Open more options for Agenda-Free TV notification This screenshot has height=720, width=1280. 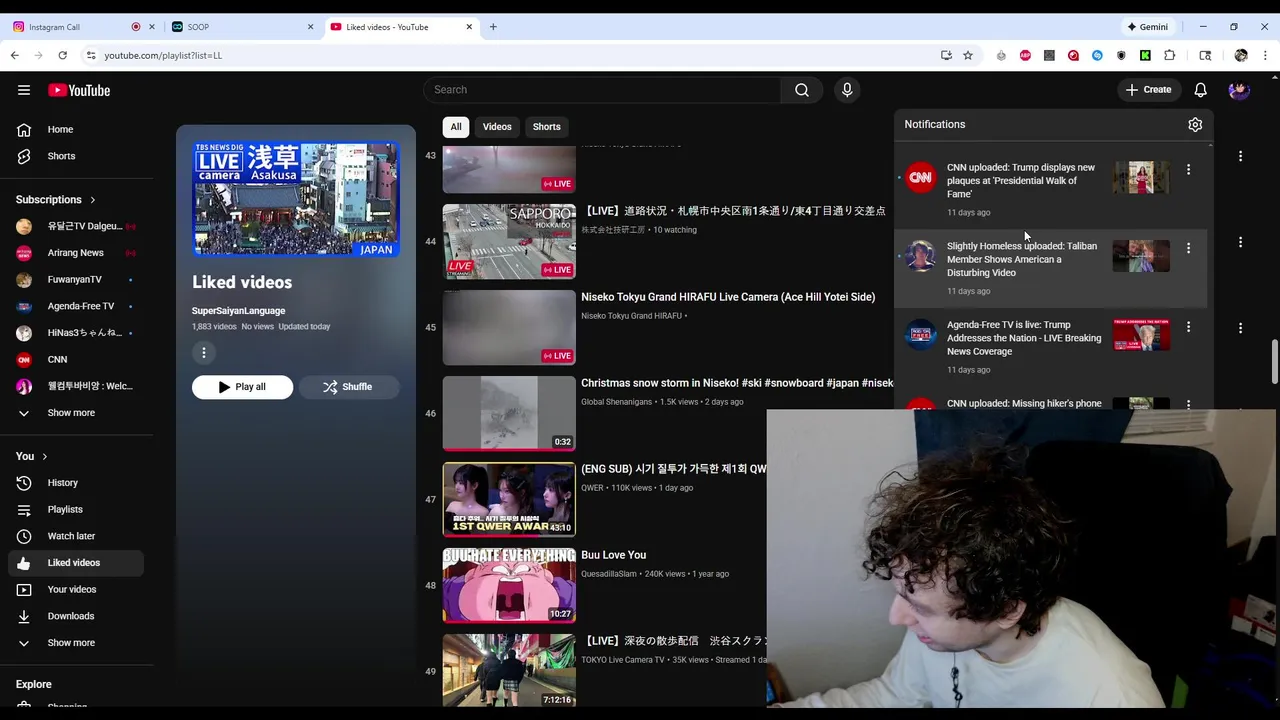pyautogui.click(x=1188, y=327)
